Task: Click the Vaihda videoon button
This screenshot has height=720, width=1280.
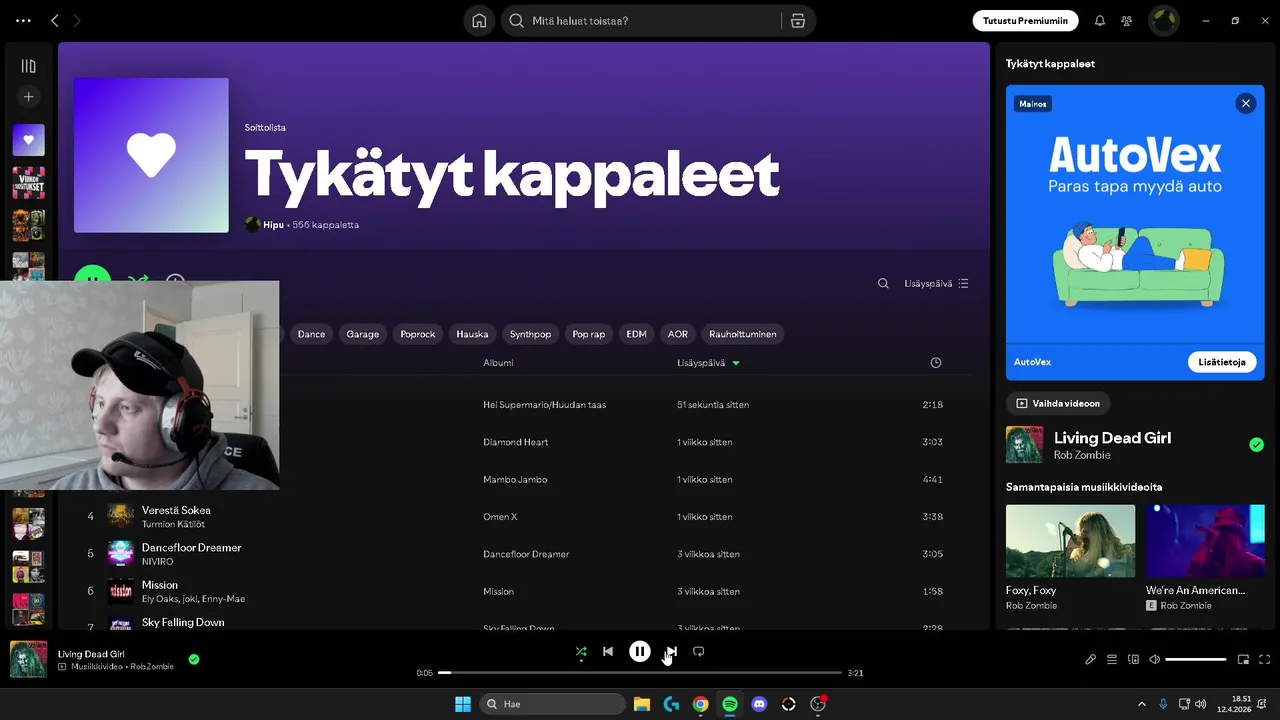Action: coord(1058,403)
